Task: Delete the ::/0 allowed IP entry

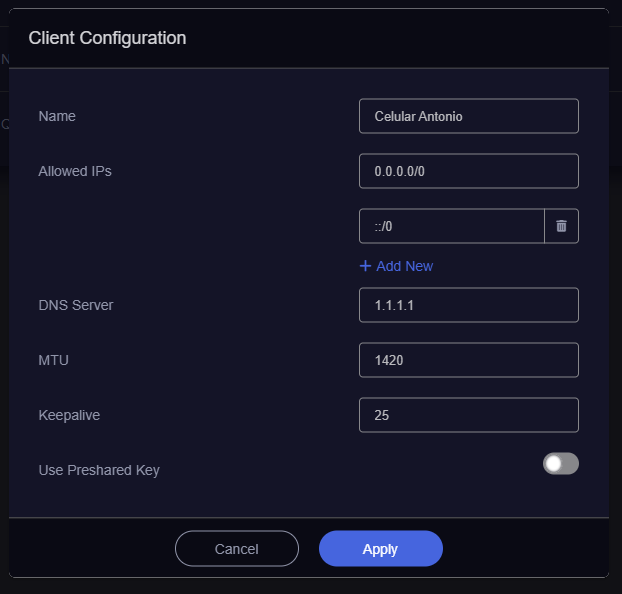Action: [561, 226]
